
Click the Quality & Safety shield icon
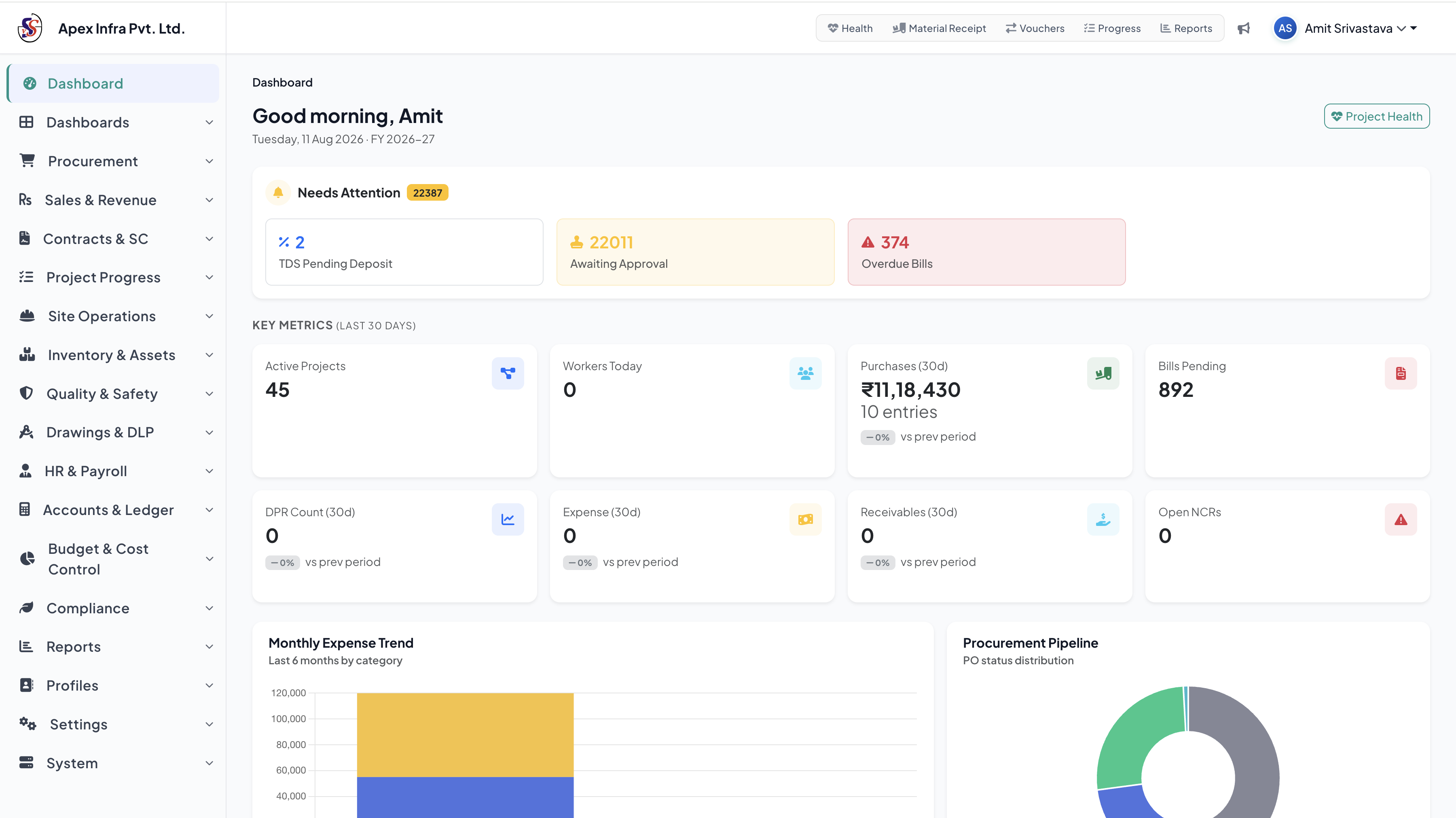click(x=26, y=393)
